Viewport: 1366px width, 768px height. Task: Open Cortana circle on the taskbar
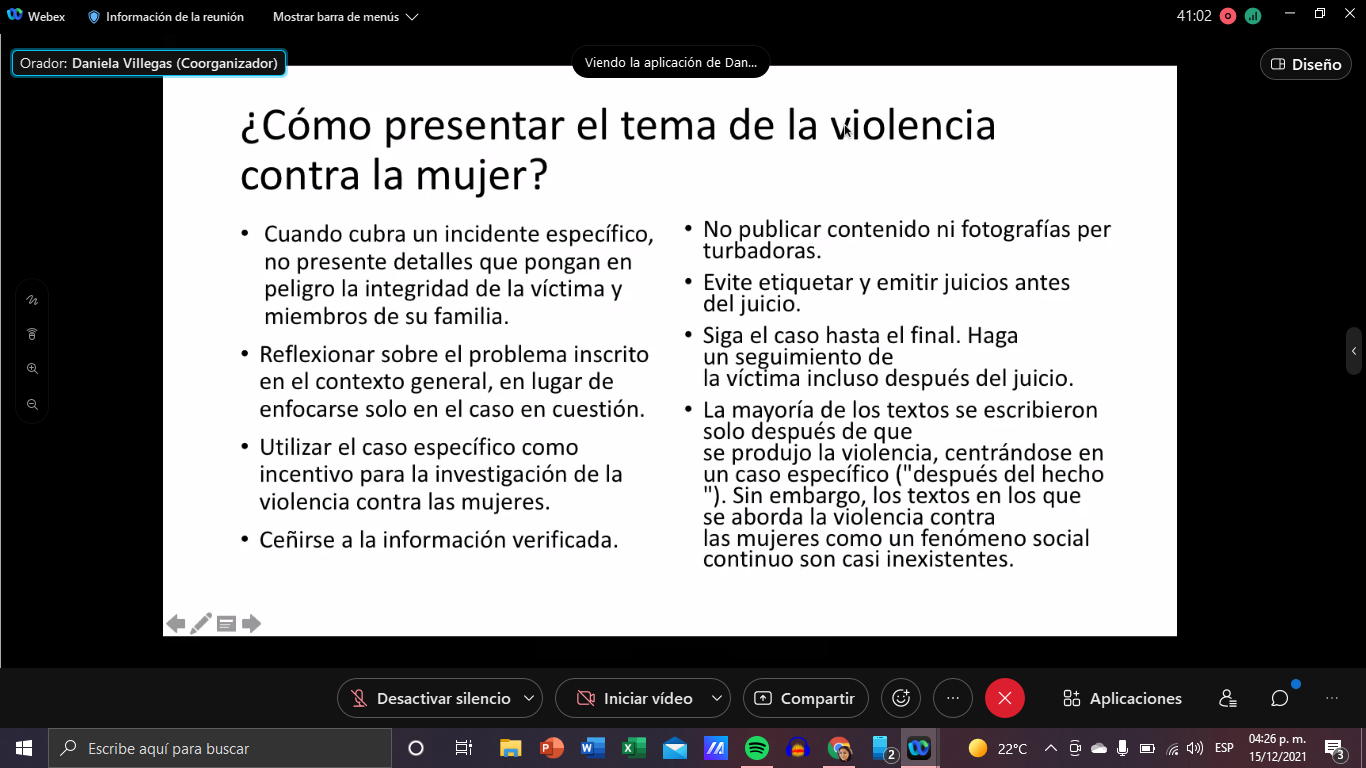[416, 748]
